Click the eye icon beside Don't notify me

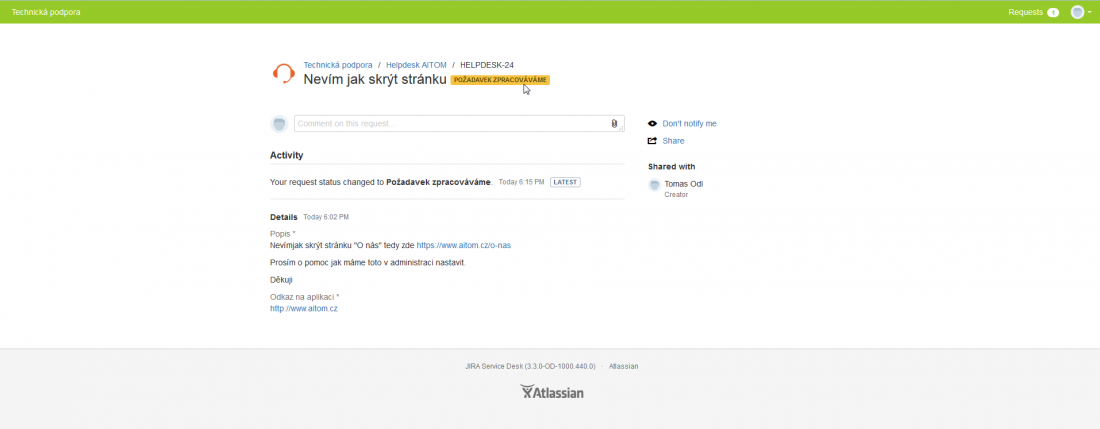point(652,124)
